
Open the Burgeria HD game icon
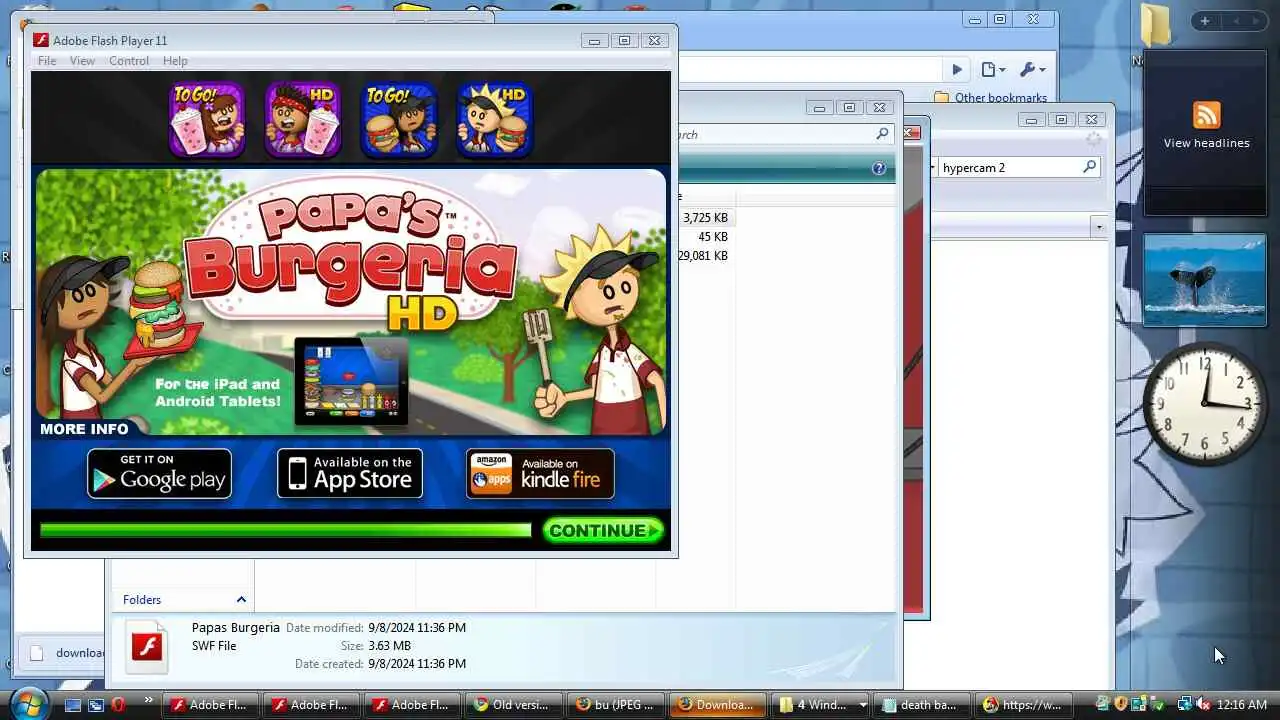pos(494,120)
